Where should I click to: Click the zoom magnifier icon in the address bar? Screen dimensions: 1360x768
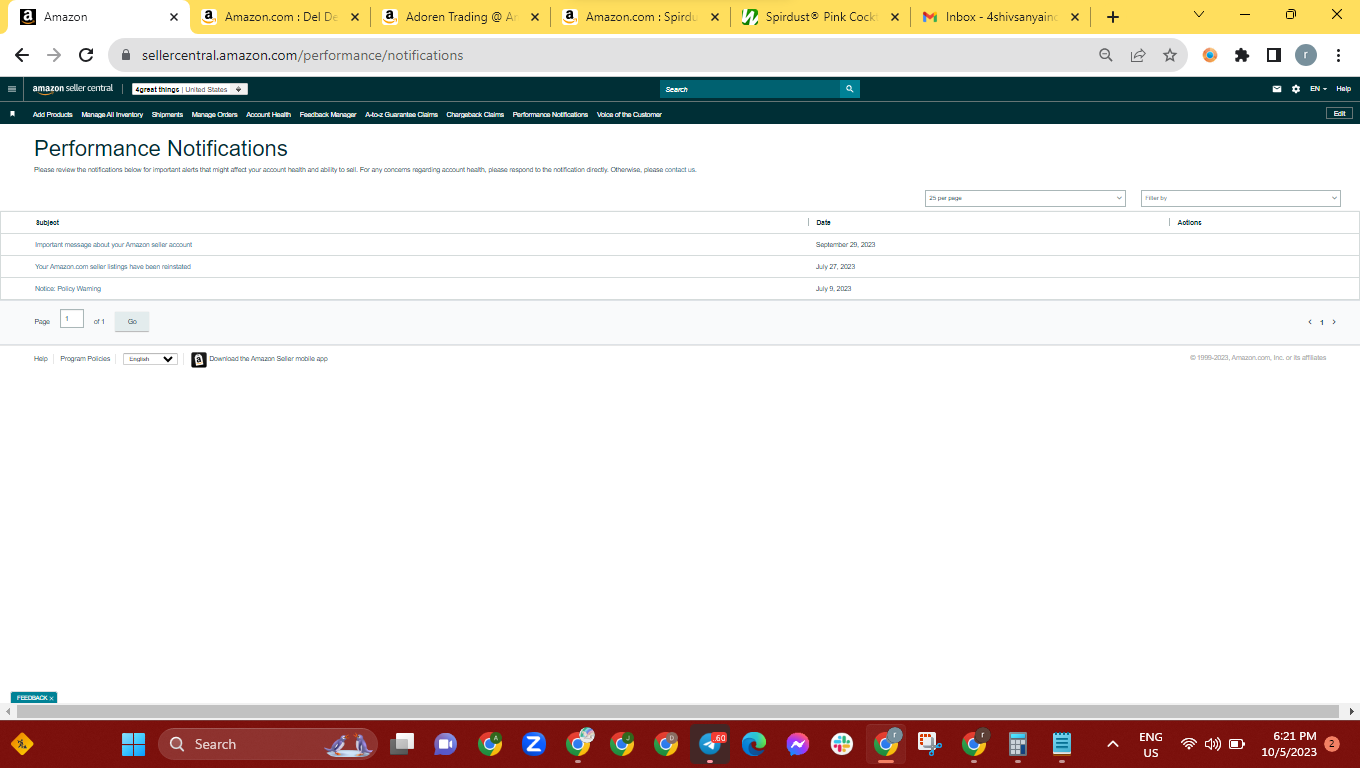(1106, 56)
